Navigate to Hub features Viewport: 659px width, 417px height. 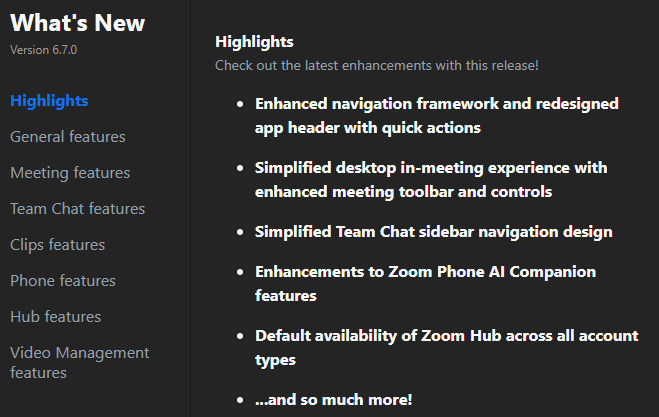(56, 317)
